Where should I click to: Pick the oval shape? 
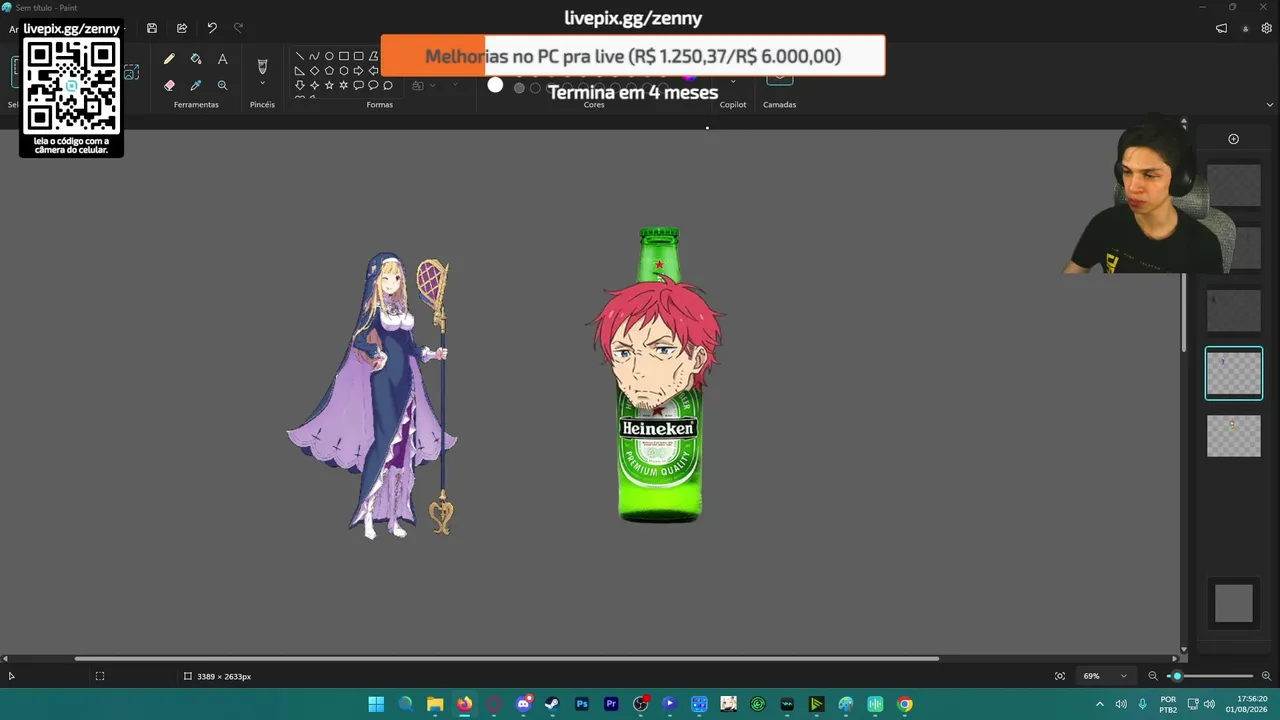point(329,56)
